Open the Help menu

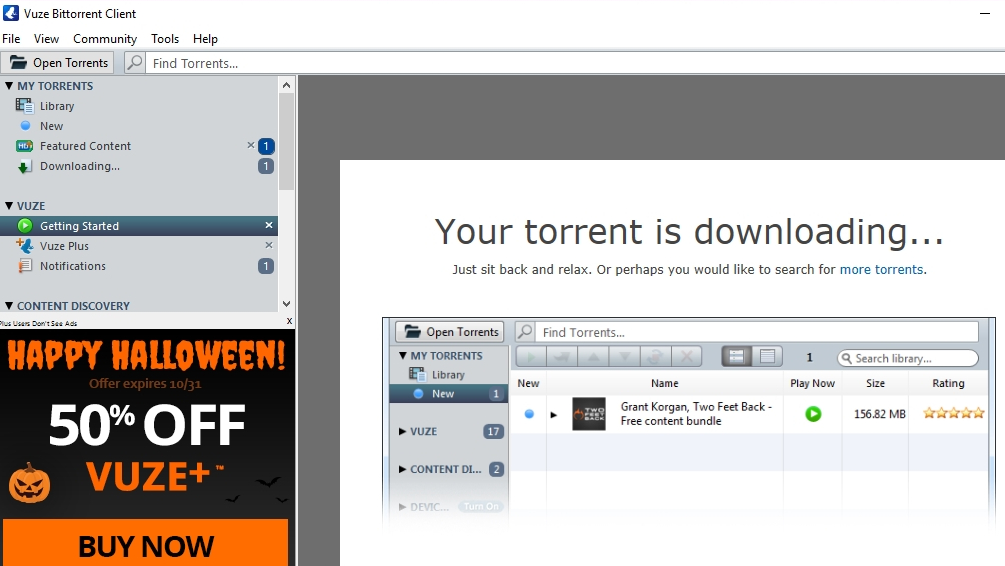[x=205, y=38]
